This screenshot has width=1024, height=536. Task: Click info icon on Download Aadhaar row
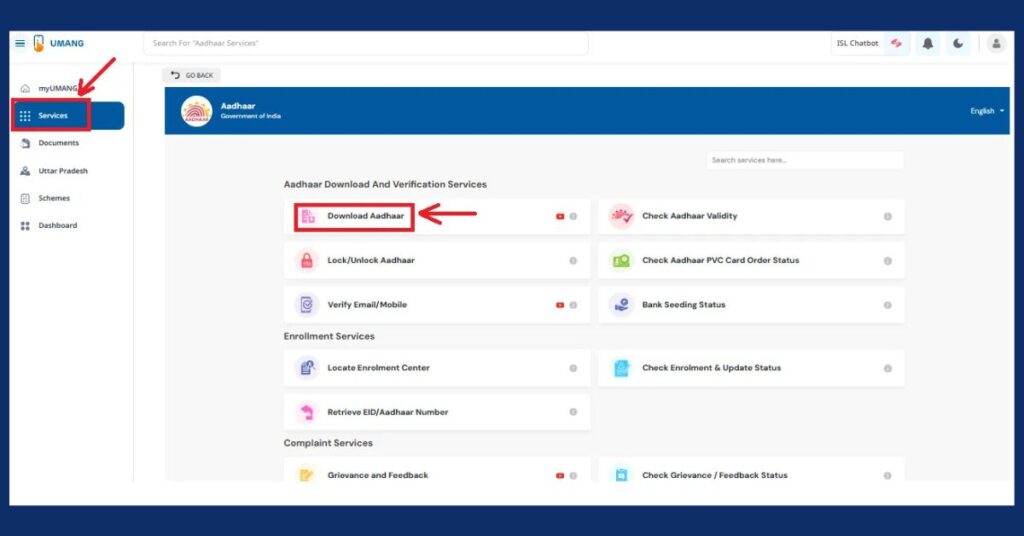573,217
